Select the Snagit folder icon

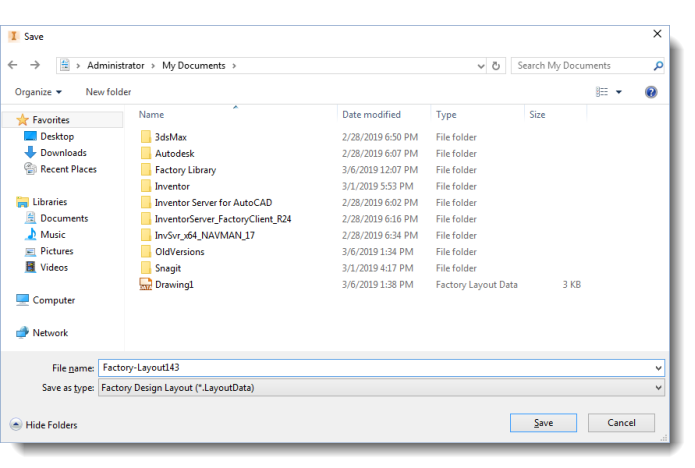pos(146,268)
